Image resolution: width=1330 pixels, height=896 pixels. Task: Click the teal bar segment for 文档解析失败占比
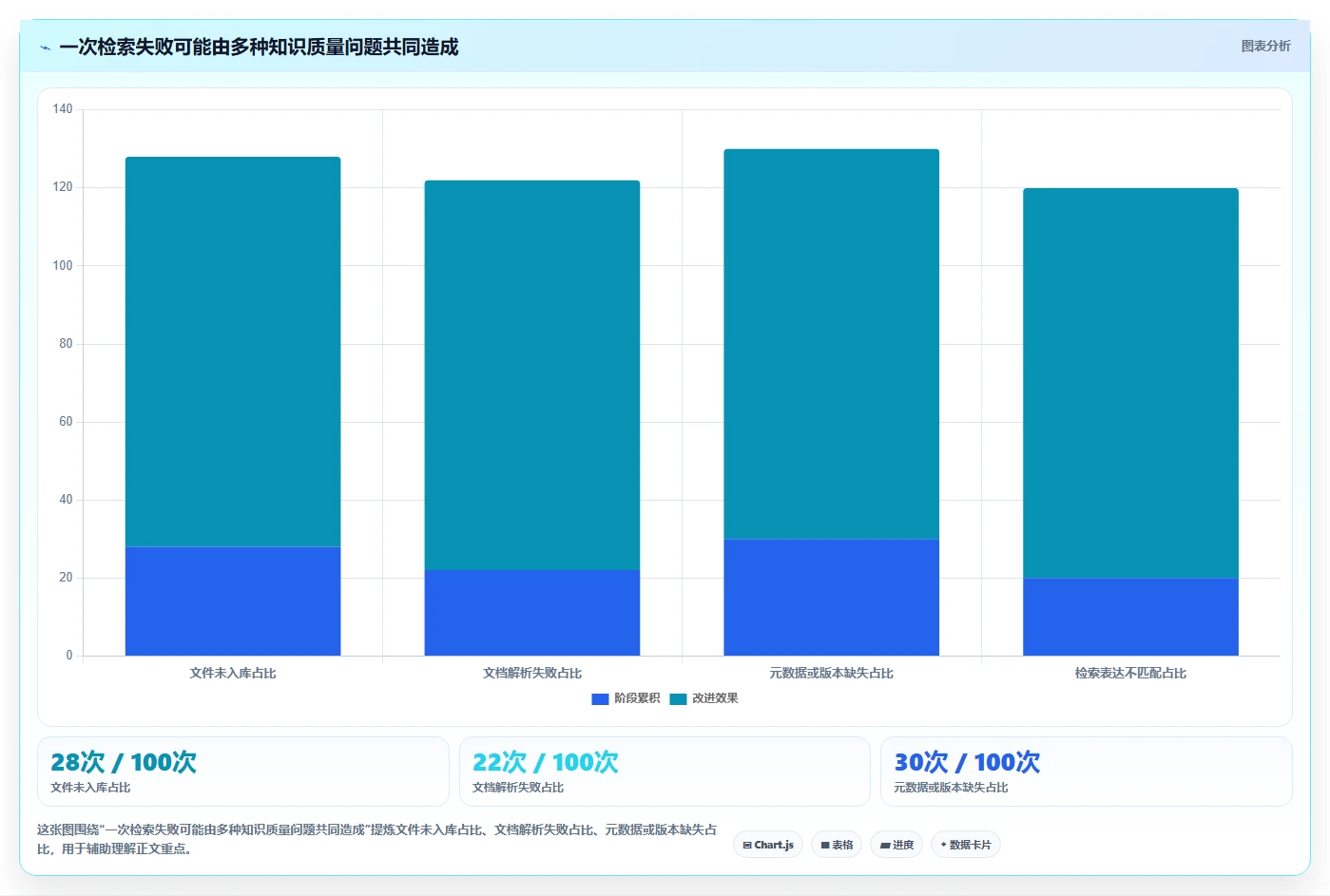(x=532, y=375)
